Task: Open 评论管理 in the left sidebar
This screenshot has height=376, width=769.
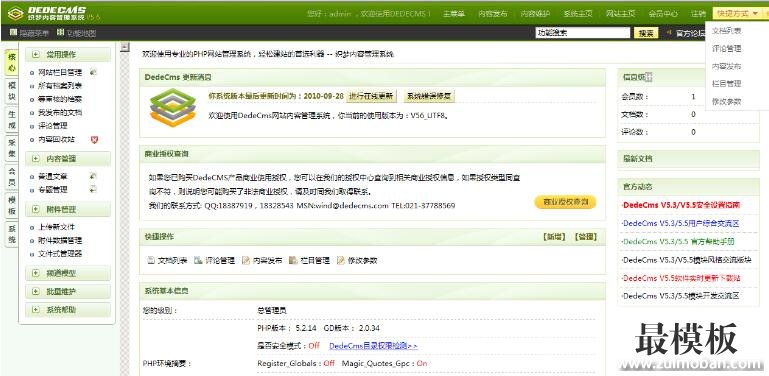Action: click(53, 126)
